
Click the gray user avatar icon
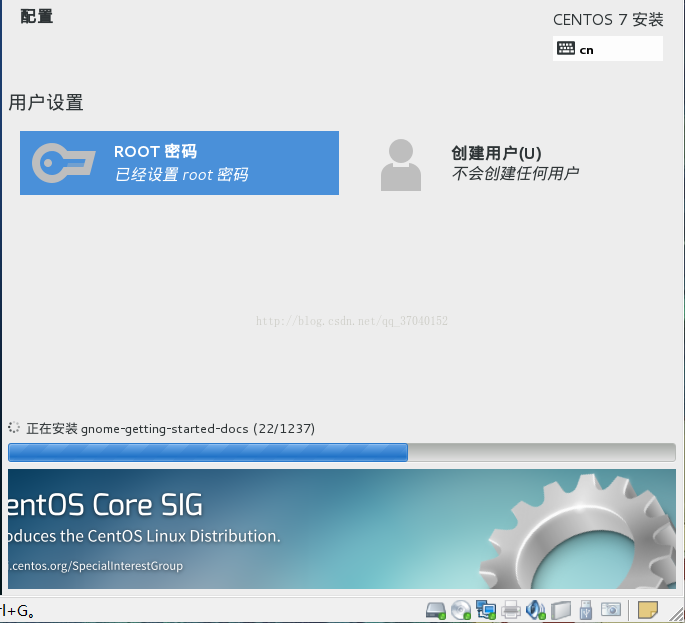(x=401, y=165)
